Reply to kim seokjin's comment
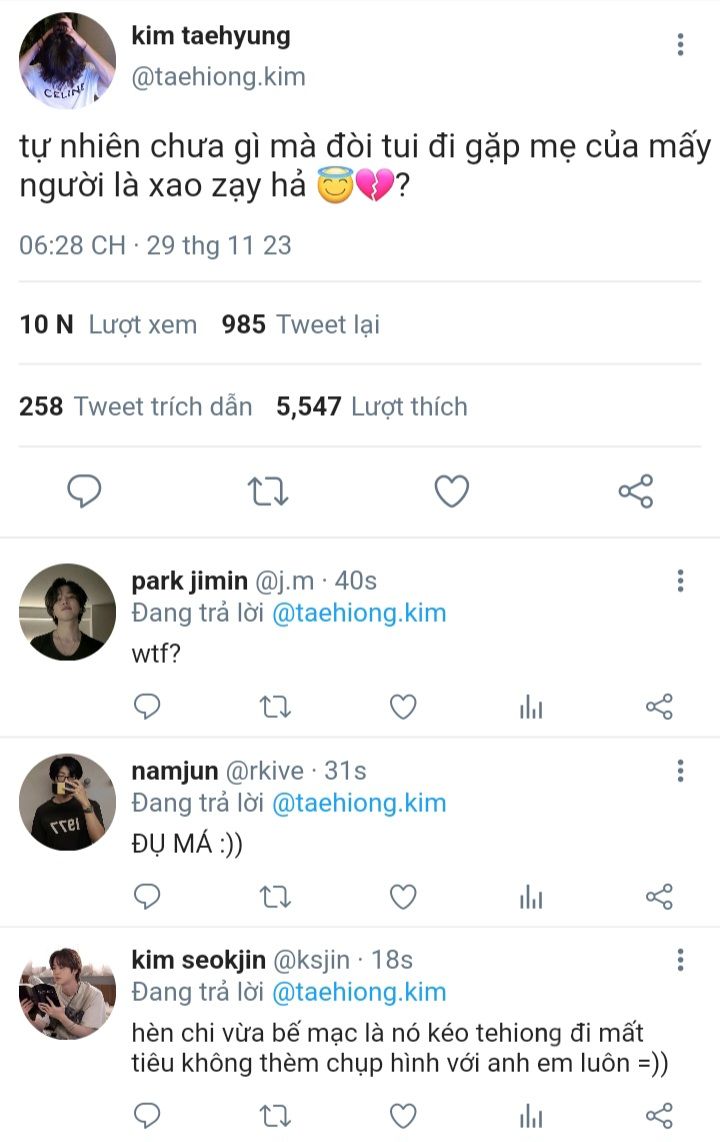The image size is (720, 1142). [147, 1115]
